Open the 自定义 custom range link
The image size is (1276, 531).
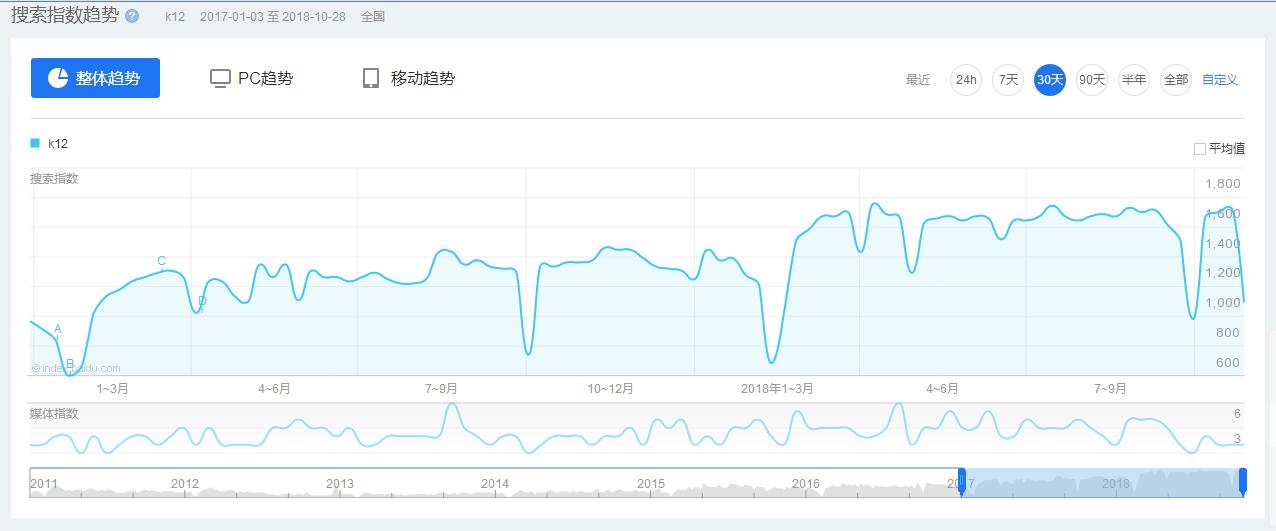coord(1220,80)
